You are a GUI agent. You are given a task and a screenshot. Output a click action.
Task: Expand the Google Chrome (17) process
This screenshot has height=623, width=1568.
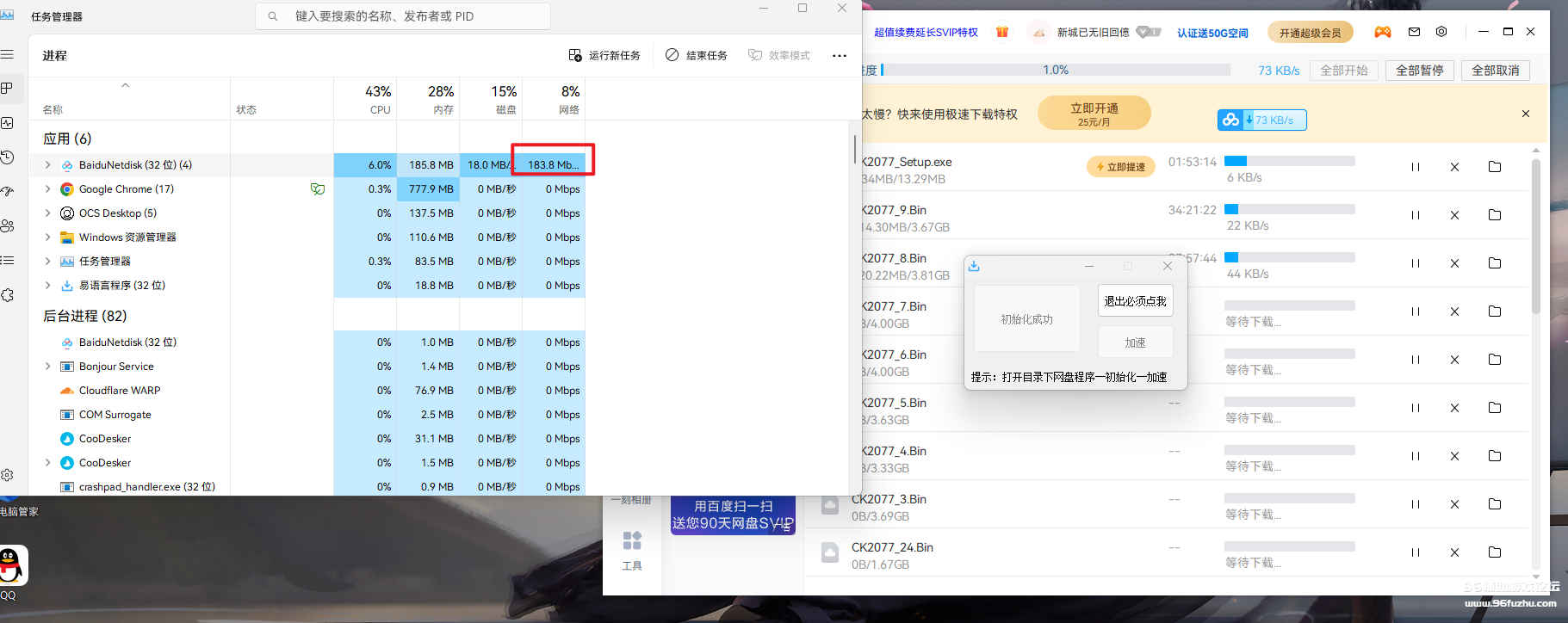(47, 189)
